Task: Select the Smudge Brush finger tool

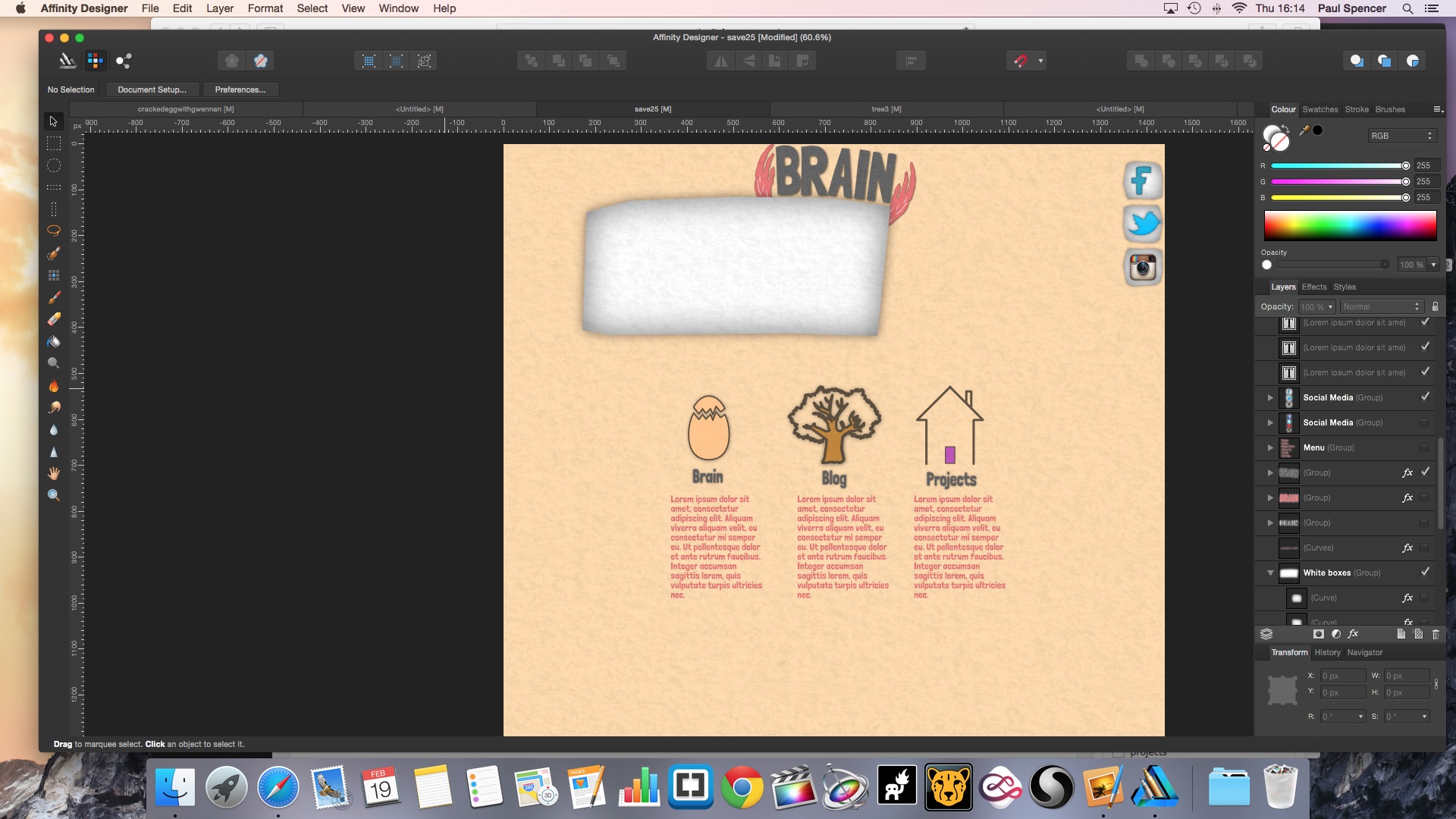Action: click(54, 408)
